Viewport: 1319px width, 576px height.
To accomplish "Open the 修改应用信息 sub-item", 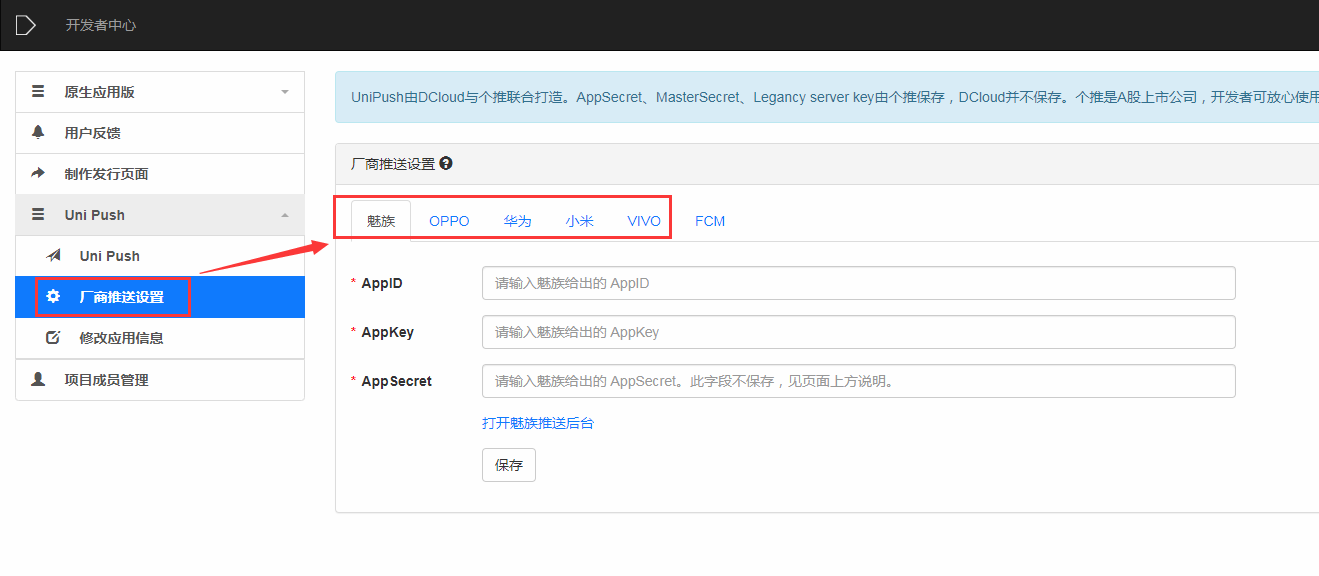I will [x=160, y=338].
